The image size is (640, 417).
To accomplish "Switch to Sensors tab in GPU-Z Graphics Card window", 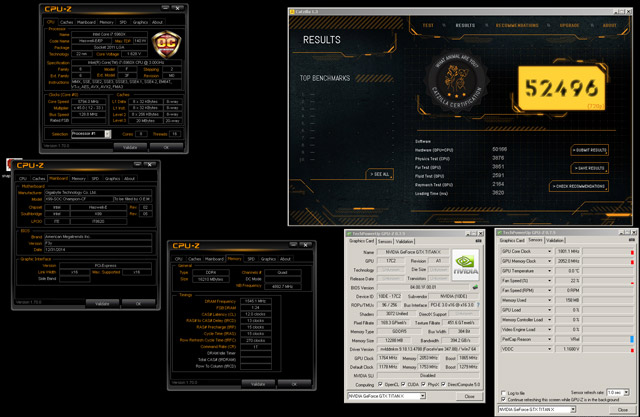I will pyautogui.click(x=384, y=242).
